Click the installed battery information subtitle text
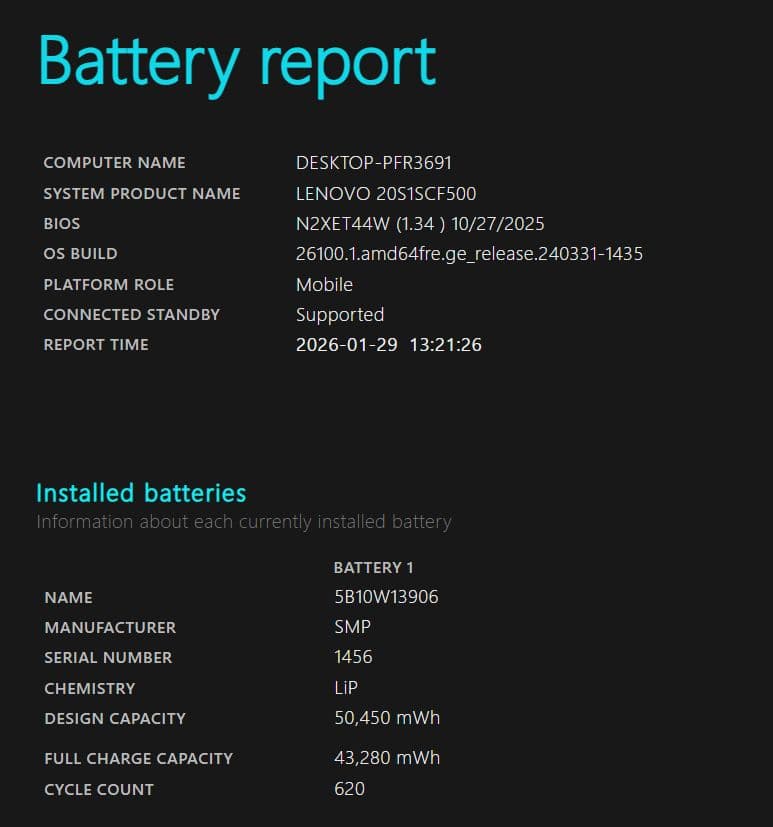Screen dimensions: 773x827 243,522
